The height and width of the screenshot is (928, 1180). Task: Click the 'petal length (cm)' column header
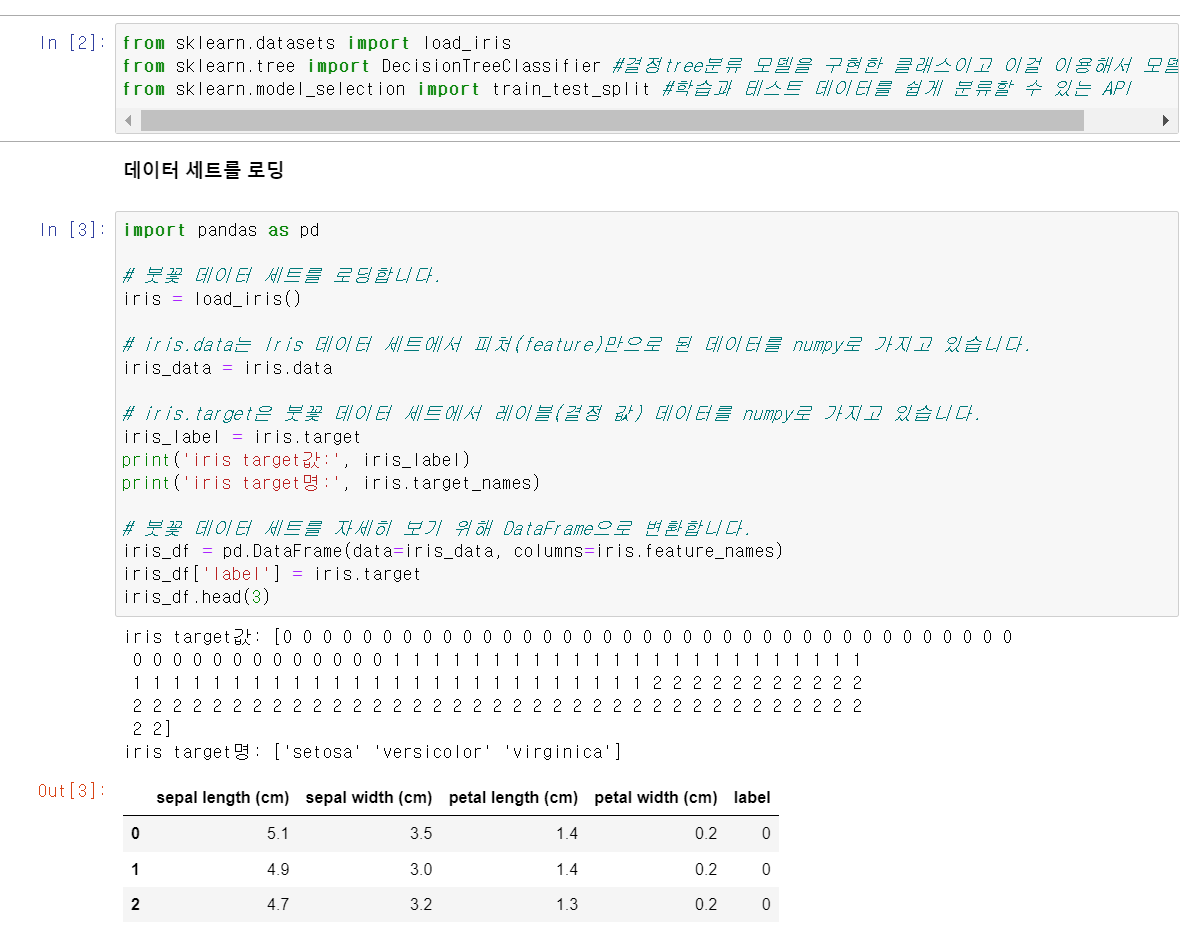[513, 798]
